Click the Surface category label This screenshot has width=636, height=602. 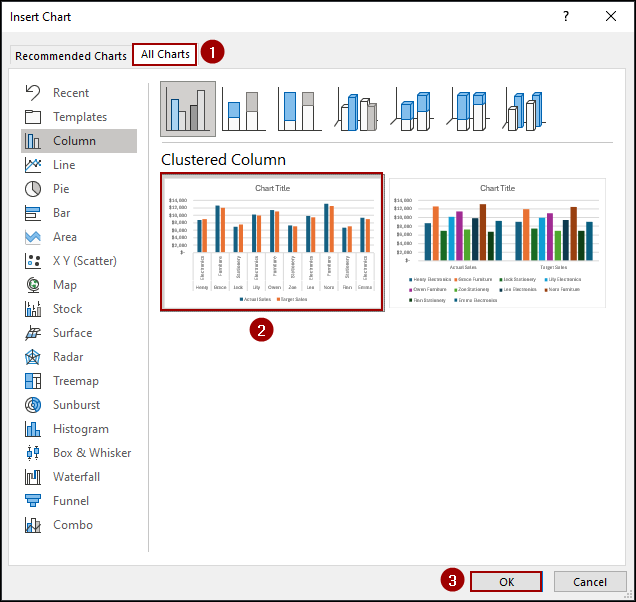coord(73,333)
